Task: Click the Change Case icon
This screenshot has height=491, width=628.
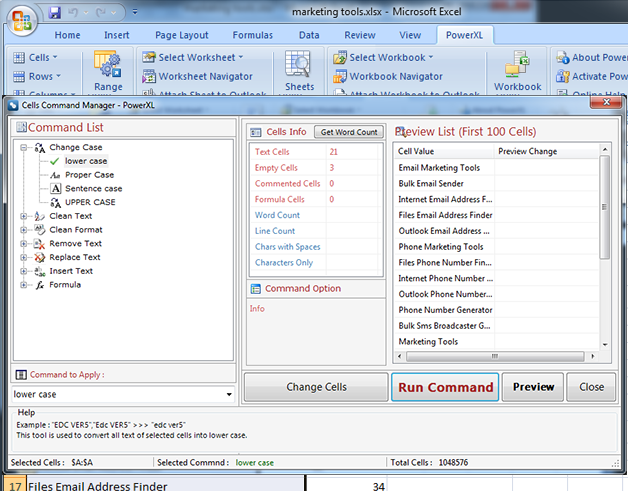Action: point(39,147)
